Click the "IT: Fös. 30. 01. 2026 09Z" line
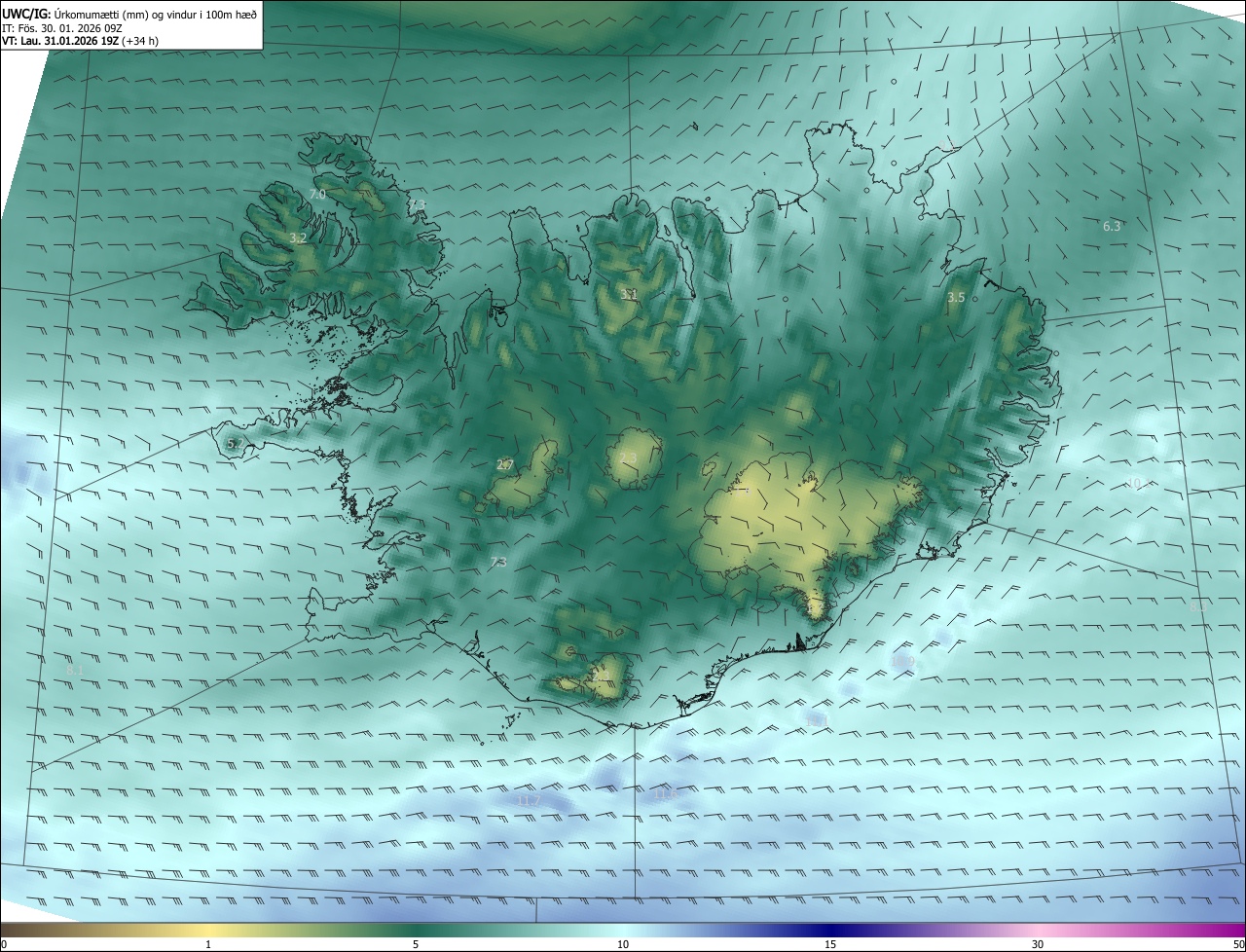This screenshot has width=1246, height=952. (60, 28)
